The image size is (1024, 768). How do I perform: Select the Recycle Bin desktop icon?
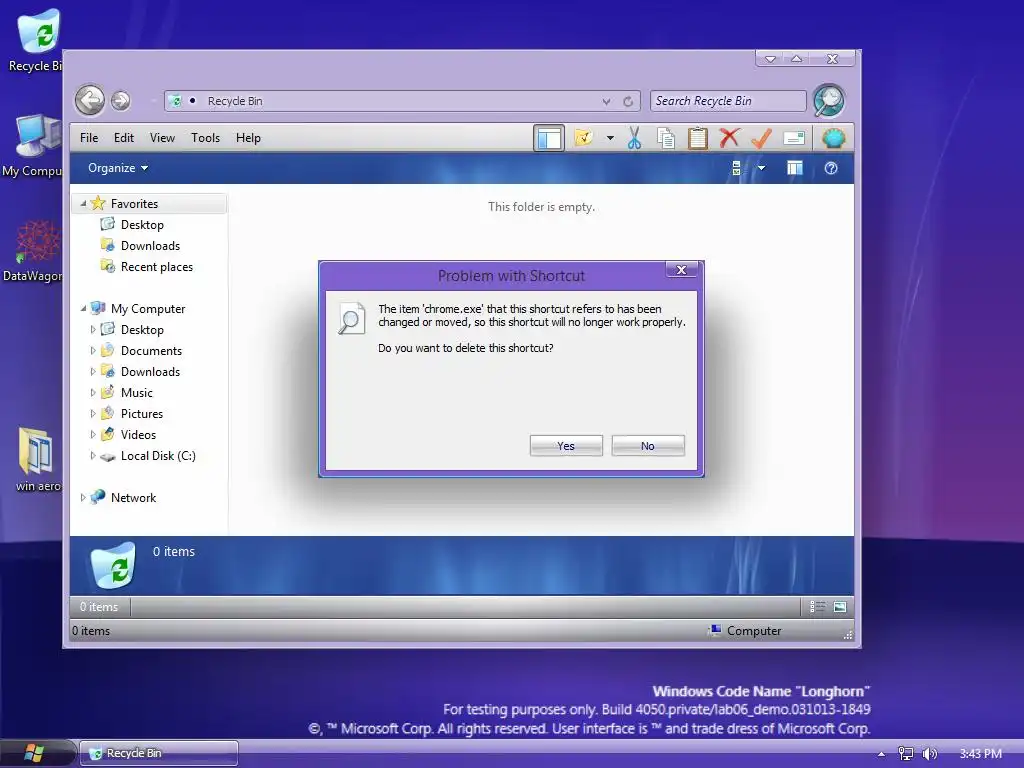36,40
